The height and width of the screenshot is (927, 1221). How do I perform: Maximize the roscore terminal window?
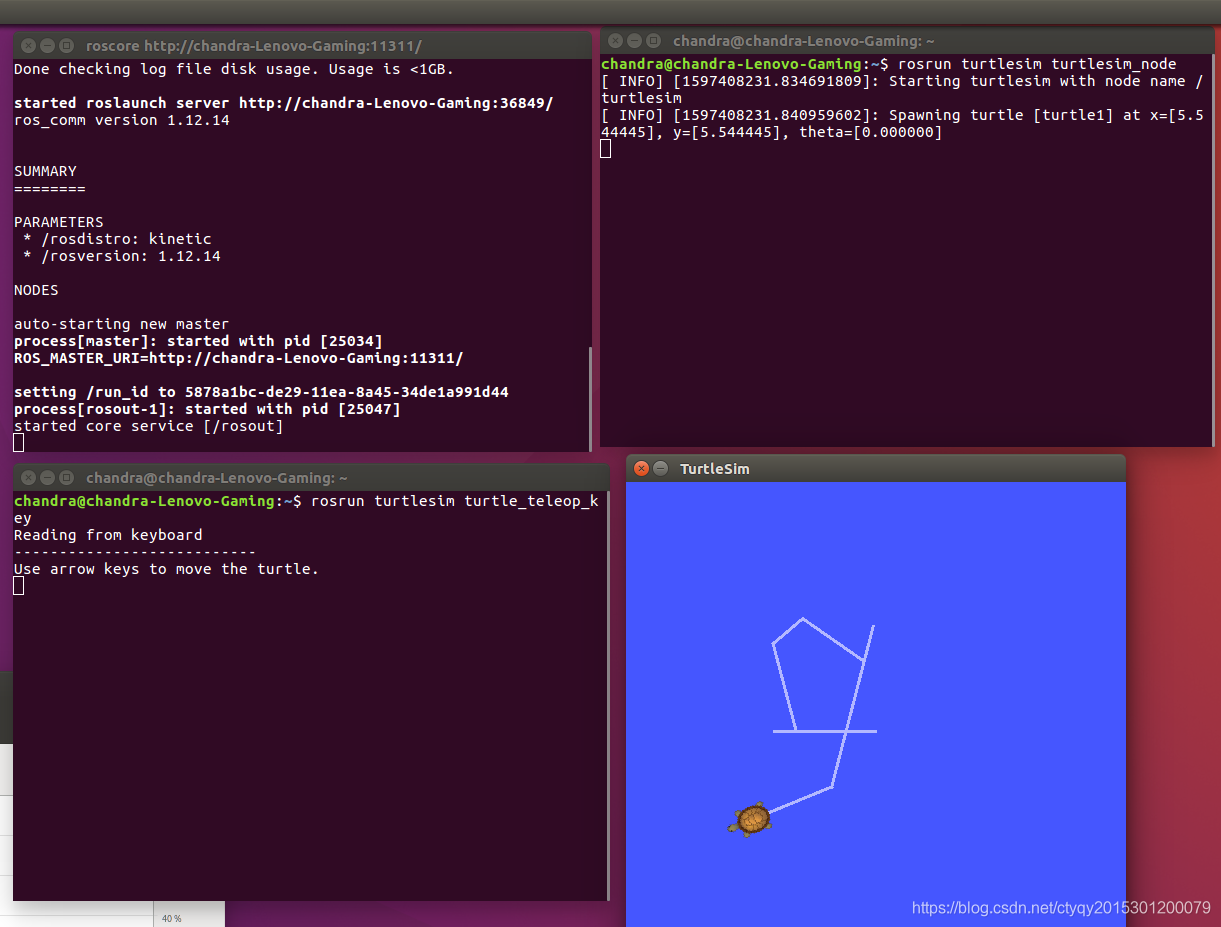tap(66, 45)
